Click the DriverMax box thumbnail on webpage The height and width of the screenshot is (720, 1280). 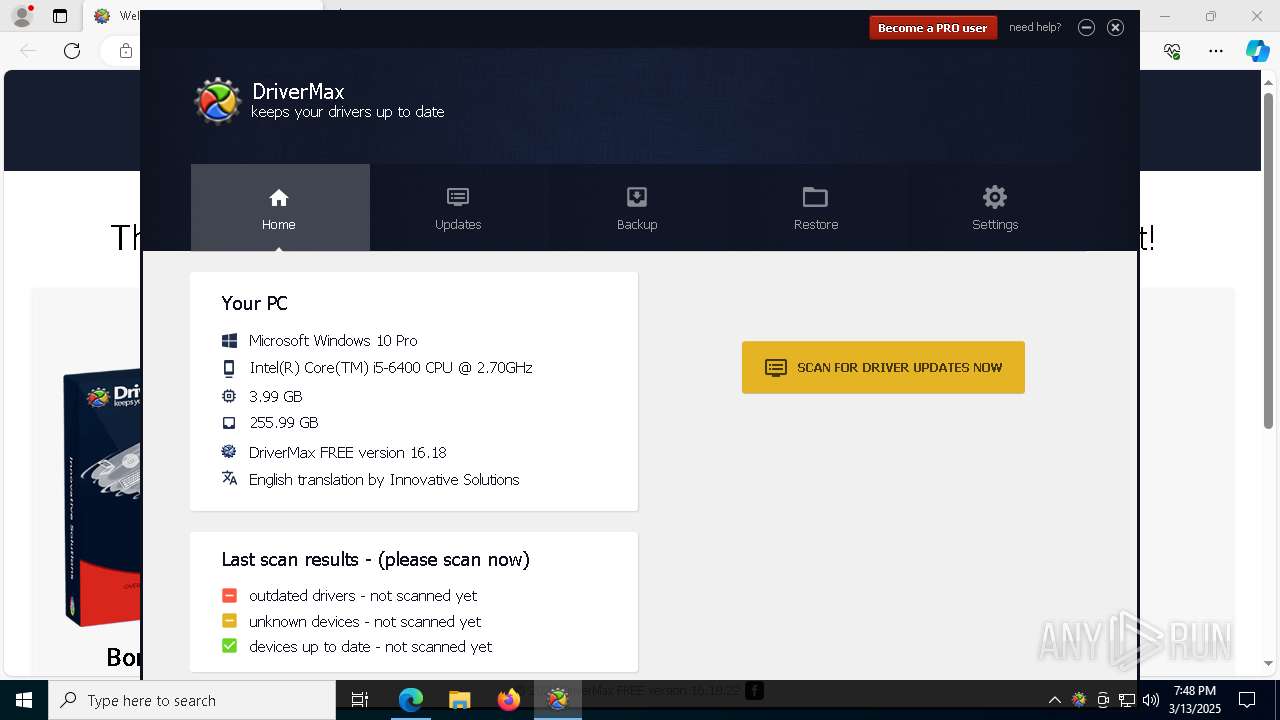pos(100,500)
